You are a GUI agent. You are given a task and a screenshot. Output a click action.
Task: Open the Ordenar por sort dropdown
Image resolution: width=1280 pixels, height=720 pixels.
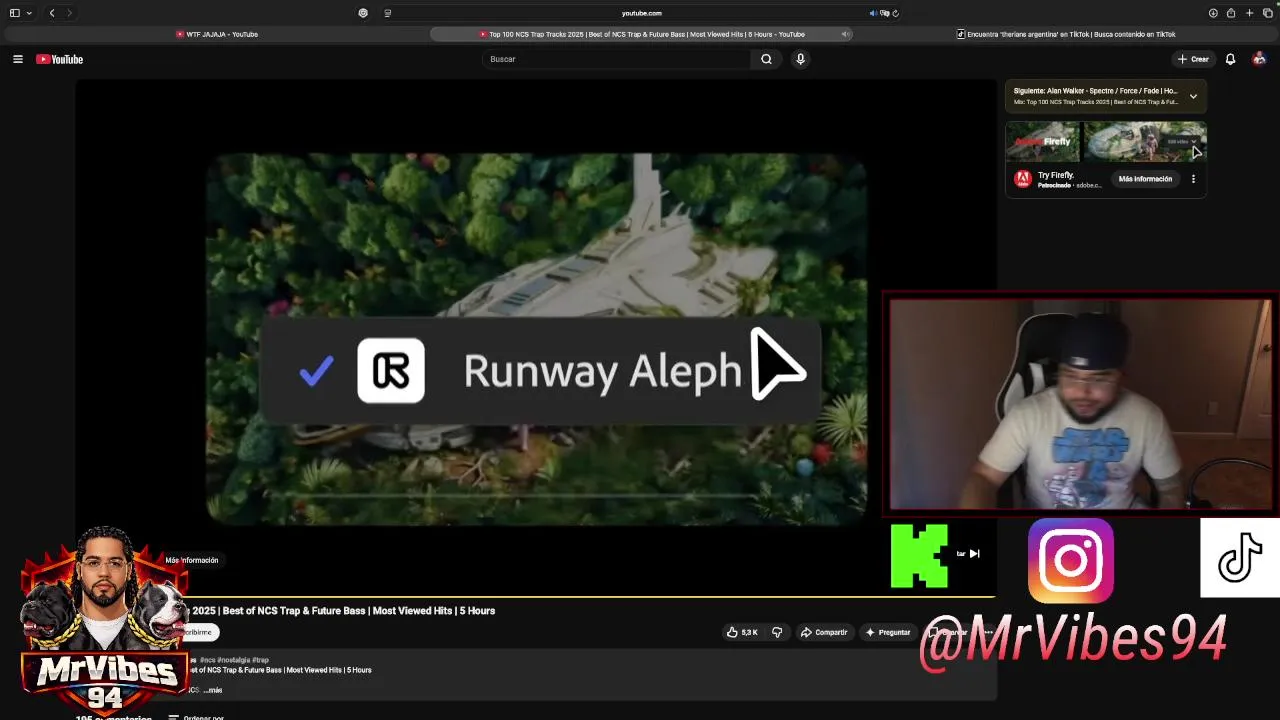pyautogui.click(x=196, y=717)
